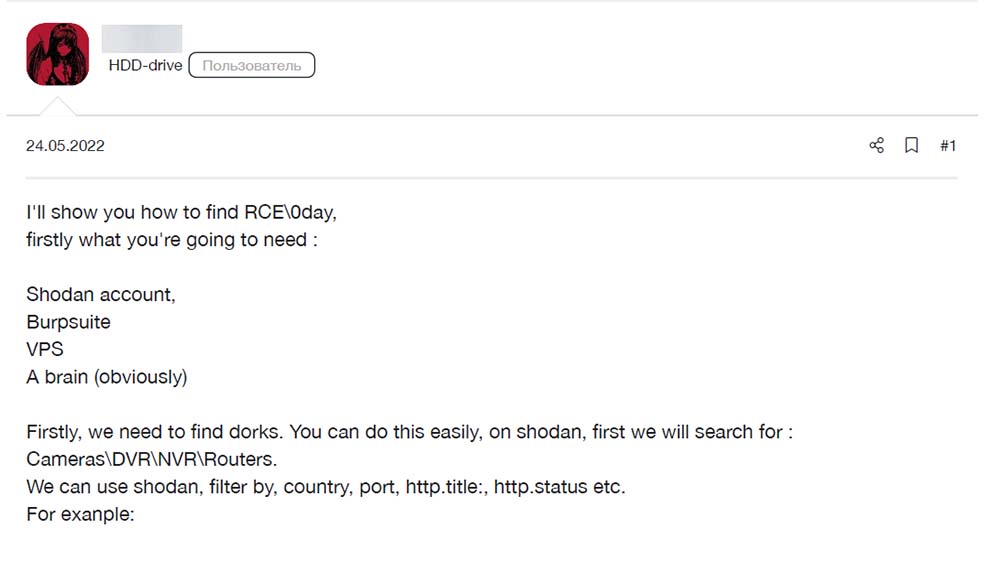Click the "Shodan account," list entry
The width and height of the screenshot is (1000, 561).
(x=101, y=295)
